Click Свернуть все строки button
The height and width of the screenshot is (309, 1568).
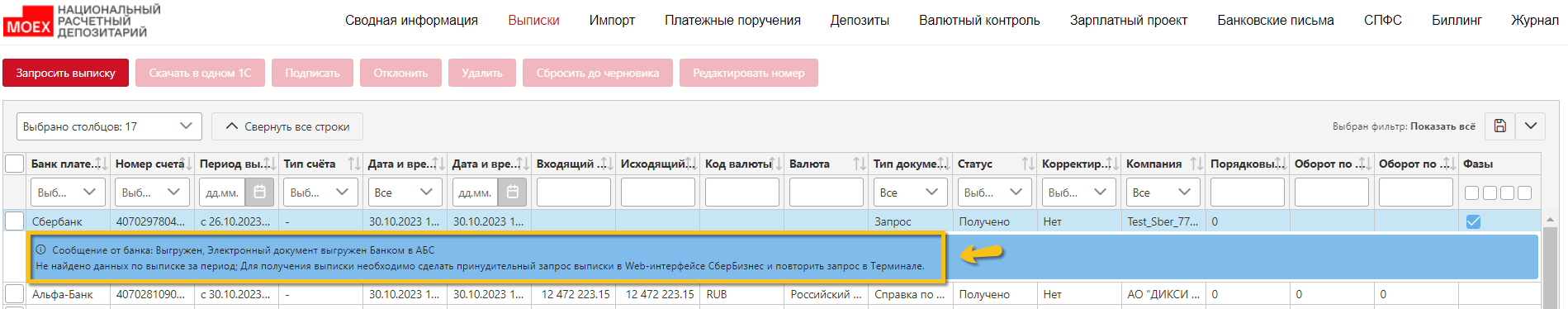[x=287, y=126]
